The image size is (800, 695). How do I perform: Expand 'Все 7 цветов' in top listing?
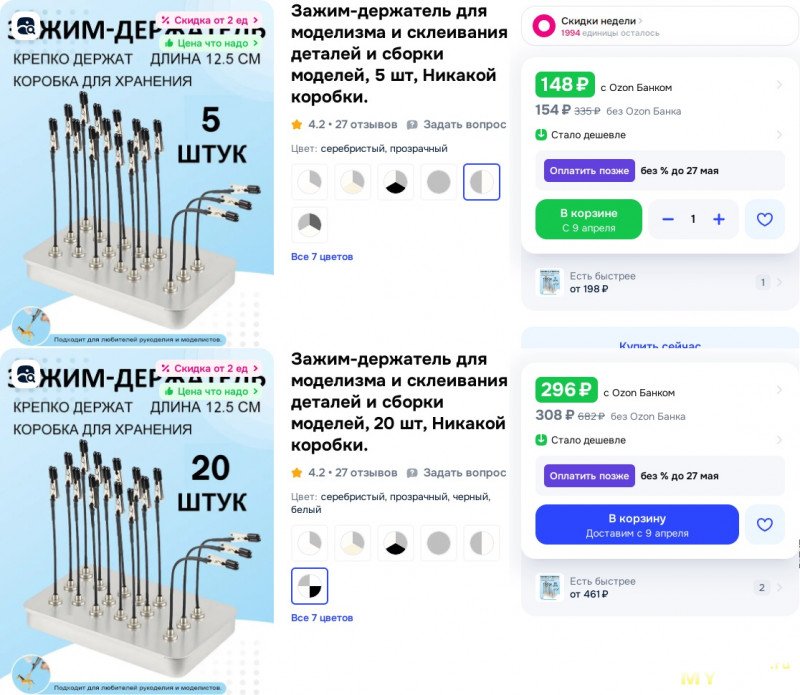(x=322, y=257)
